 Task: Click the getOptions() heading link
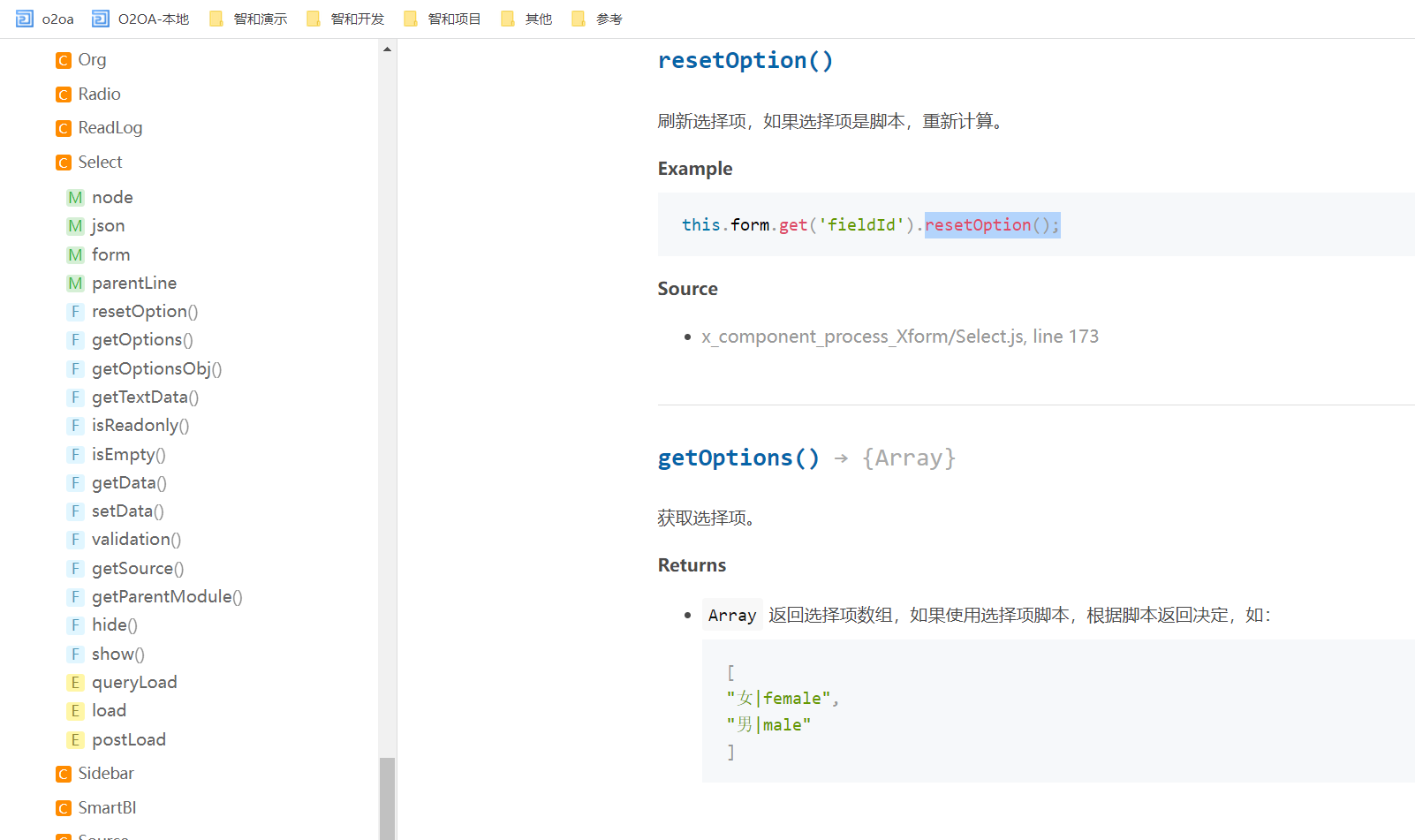[738, 458]
